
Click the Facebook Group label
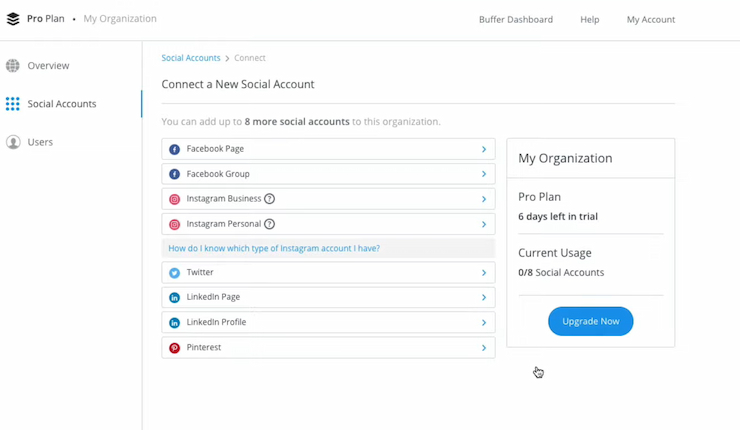coord(218,174)
